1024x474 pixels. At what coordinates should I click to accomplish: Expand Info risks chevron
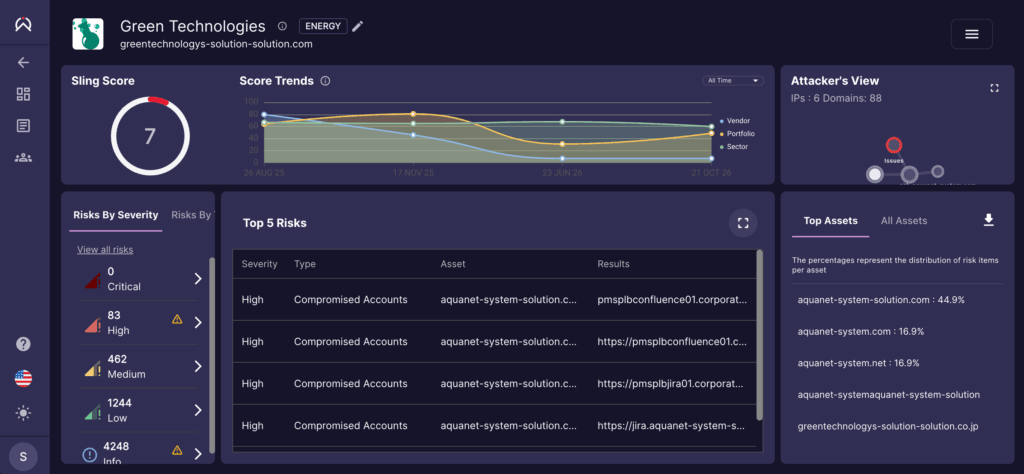[x=199, y=454]
